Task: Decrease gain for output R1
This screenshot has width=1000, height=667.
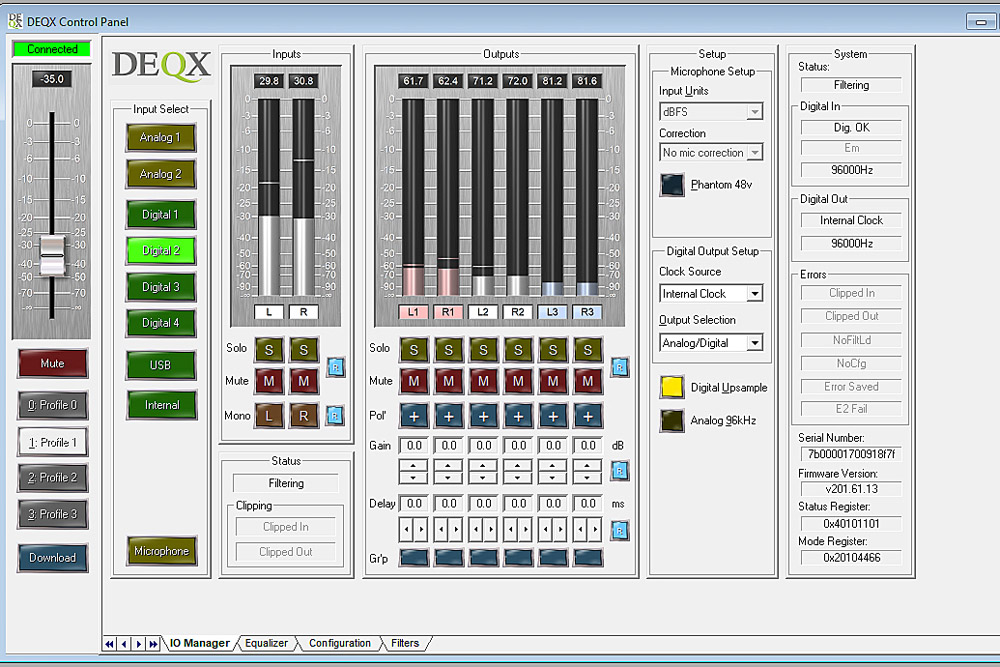Action: point(448,478)
